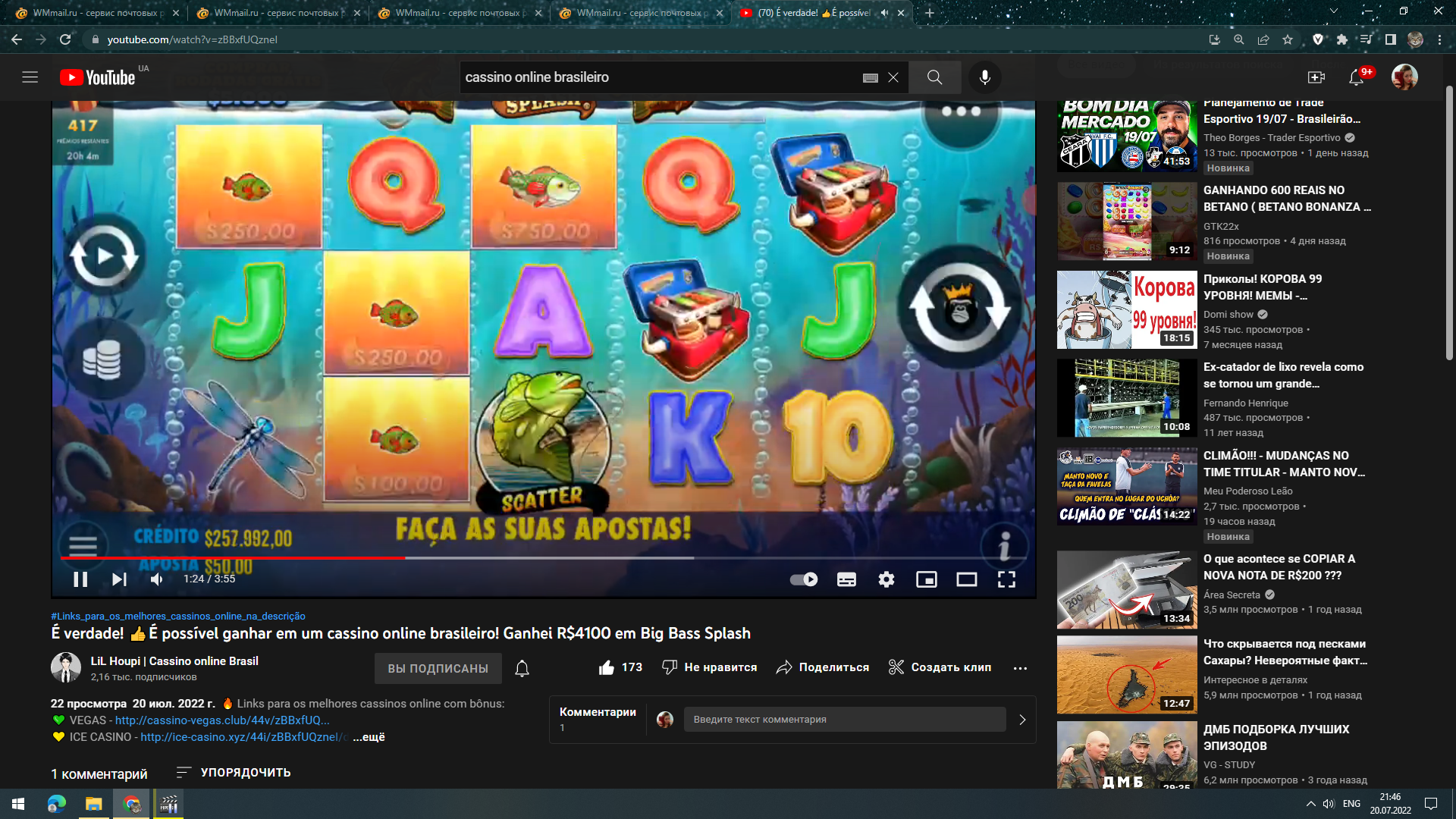Start voice search with microphone icon
Viewport: 1456px width, 819px height.
pyautogui.click(x=985, y=77)
